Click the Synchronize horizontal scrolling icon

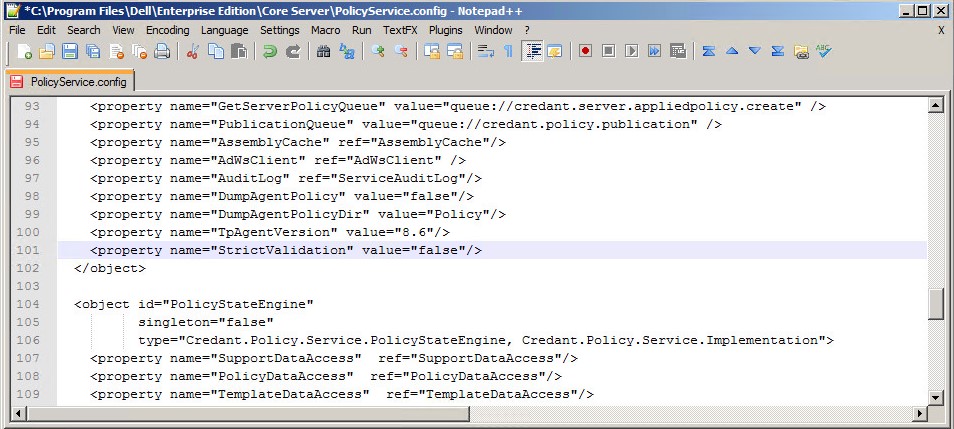455,52
